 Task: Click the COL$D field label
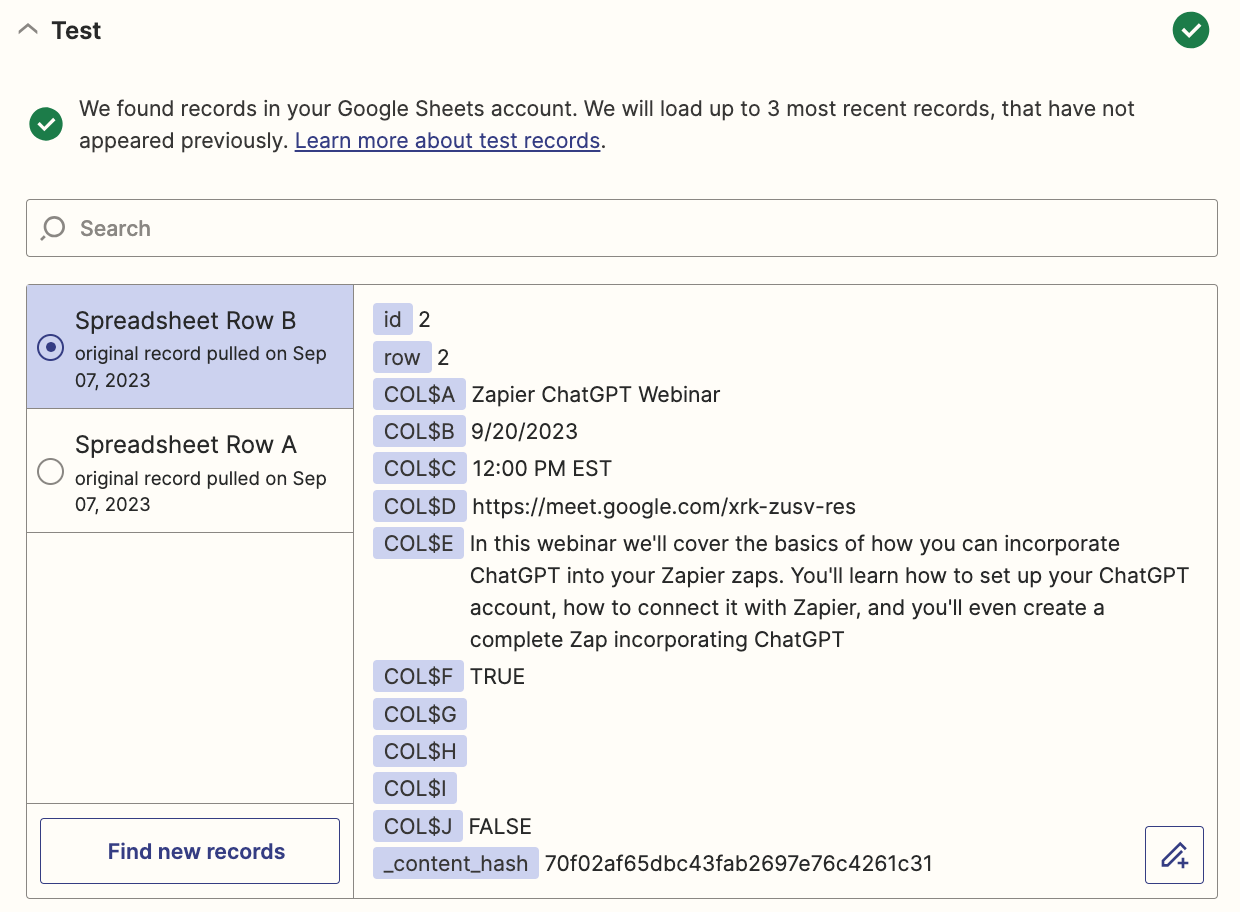420,506
